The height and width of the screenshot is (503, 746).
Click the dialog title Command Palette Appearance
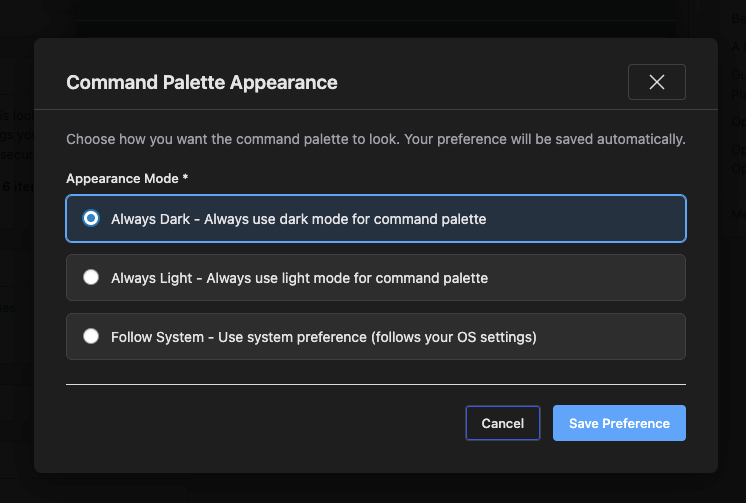point(202,82)
